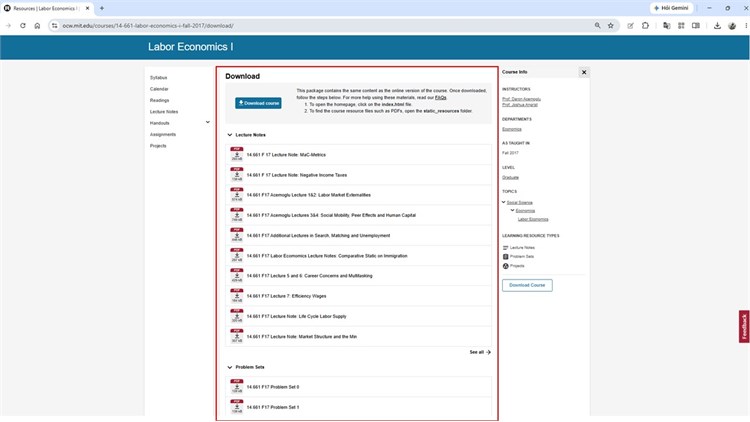750x422 pixels.
Task: Download PDF icon for Problem Set 1
Action: [237, 407]
